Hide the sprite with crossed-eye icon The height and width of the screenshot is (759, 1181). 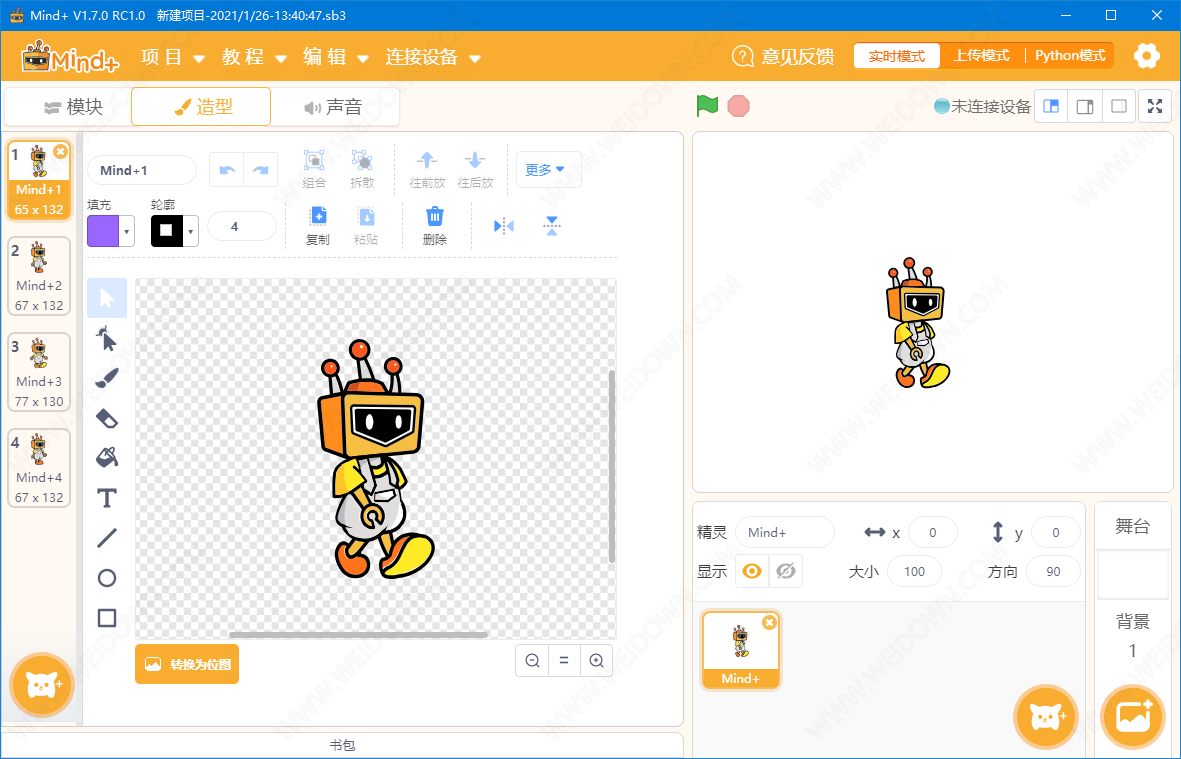click(786, 571)
